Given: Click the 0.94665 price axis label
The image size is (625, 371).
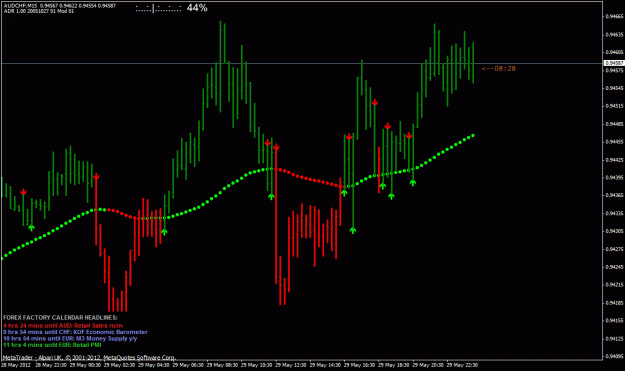Looking at the screenshot, I should point(614,16).
